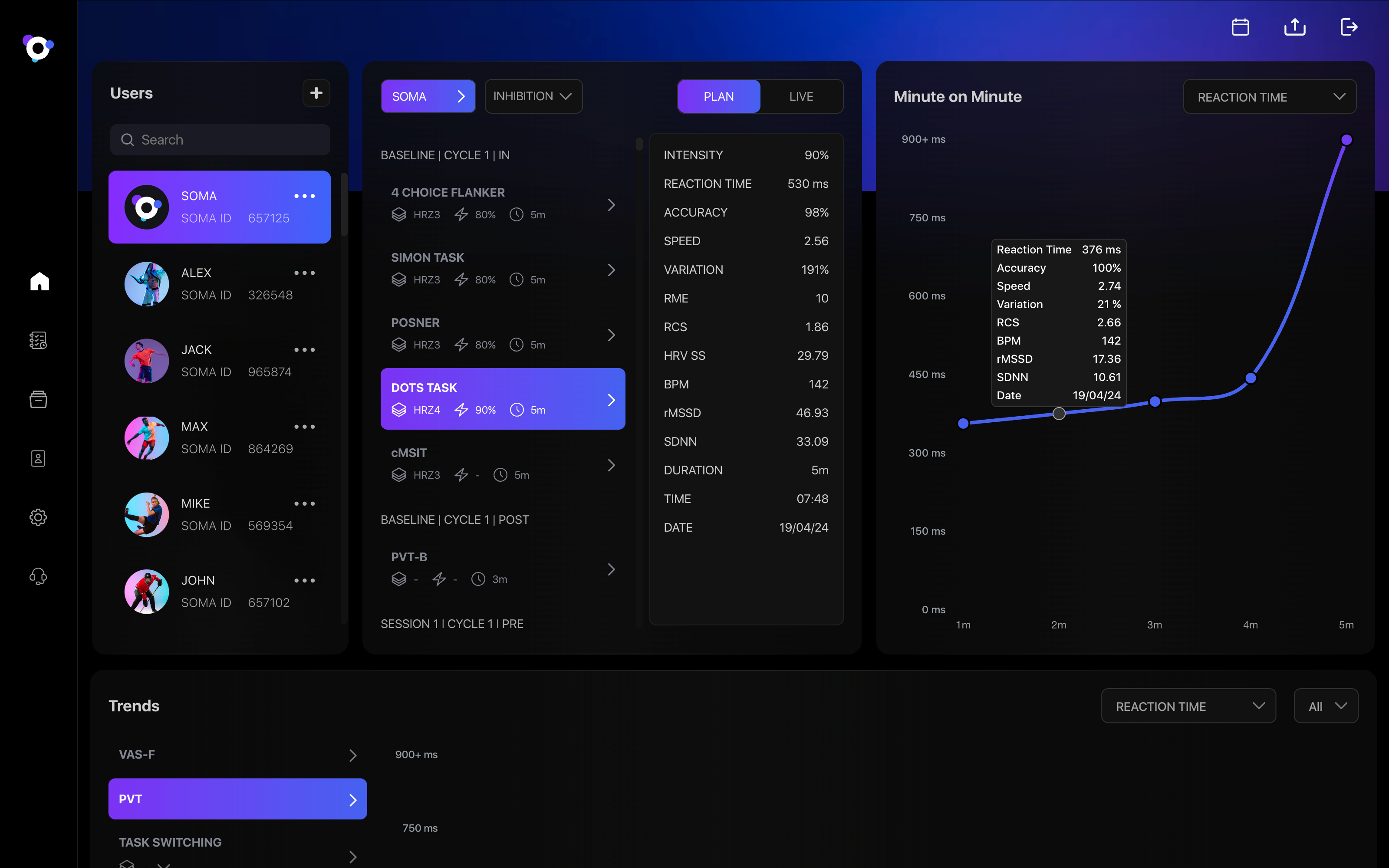Click the export/share upload icon
The width and height of the screenshot is (1389, 868).
click(x=1294, y=27)
